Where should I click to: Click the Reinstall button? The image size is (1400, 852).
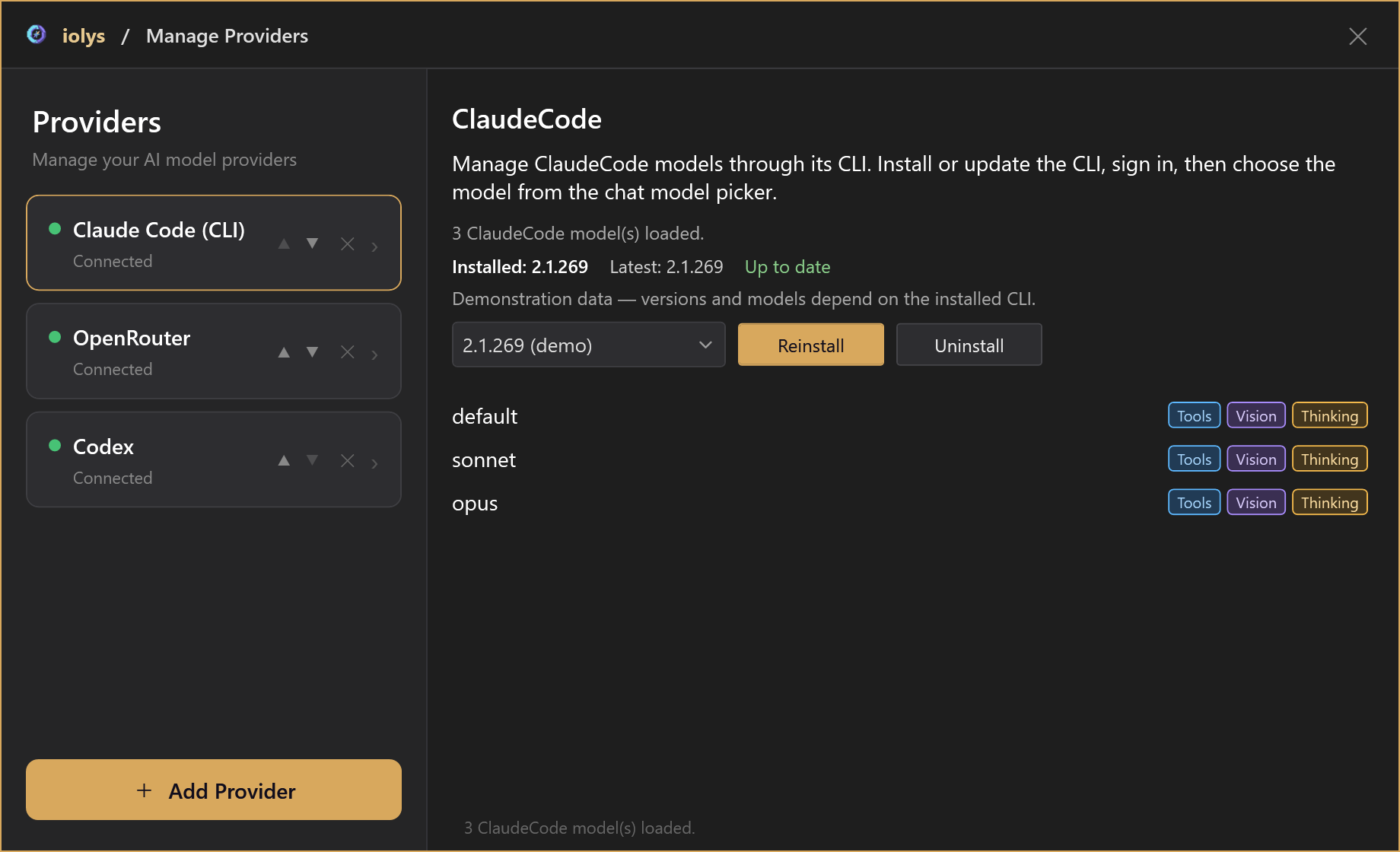[x=811, y=345]
